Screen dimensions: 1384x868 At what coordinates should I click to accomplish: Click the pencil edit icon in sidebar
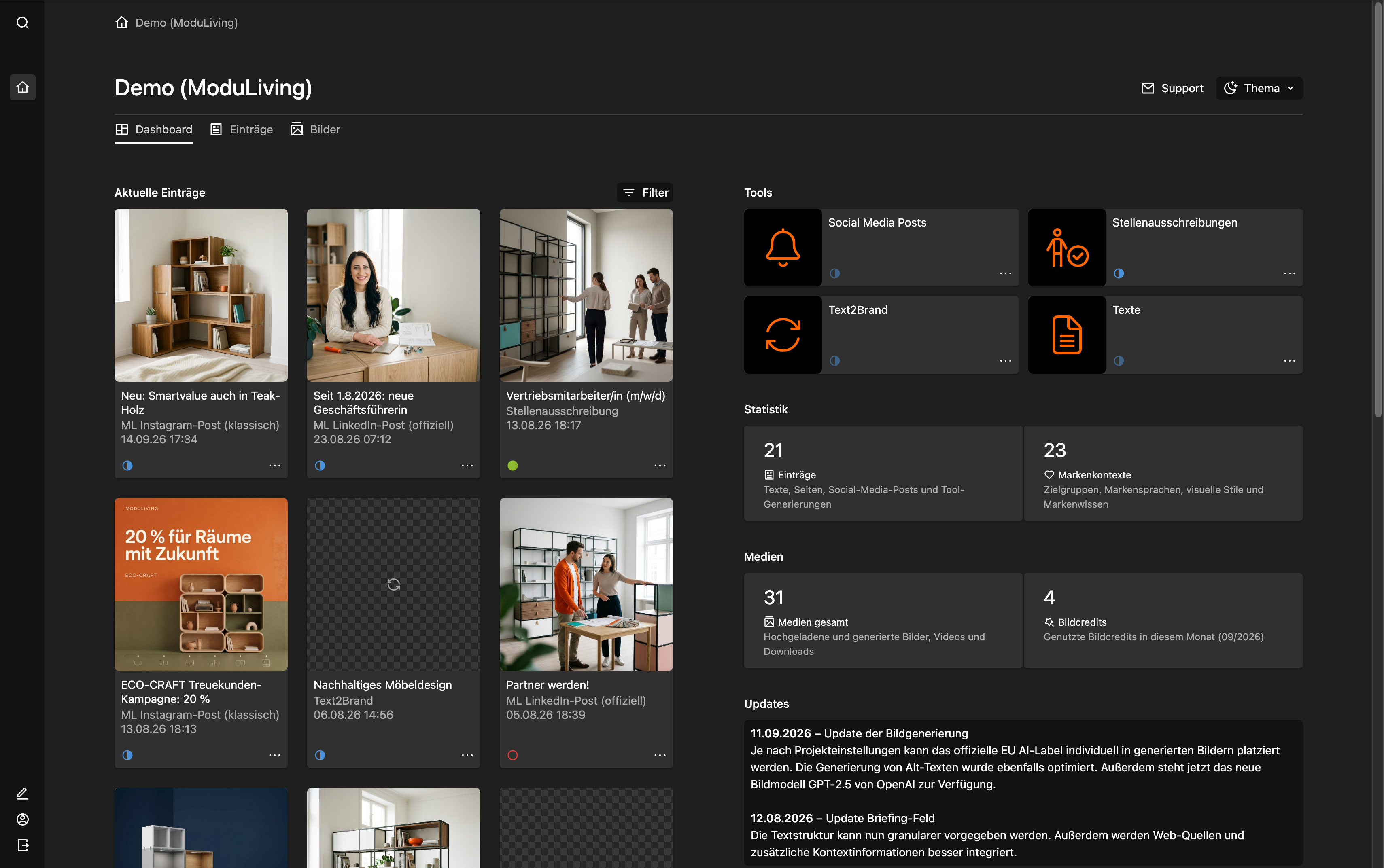[x=22, y=793]
